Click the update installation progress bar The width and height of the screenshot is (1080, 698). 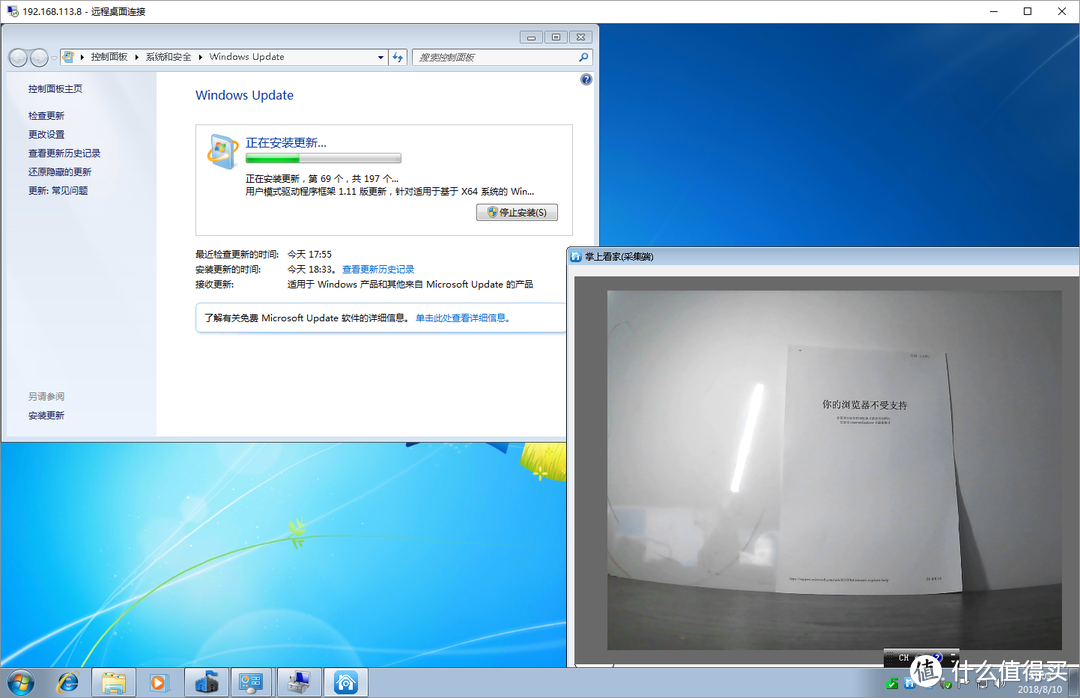click(x=322, y=157)
